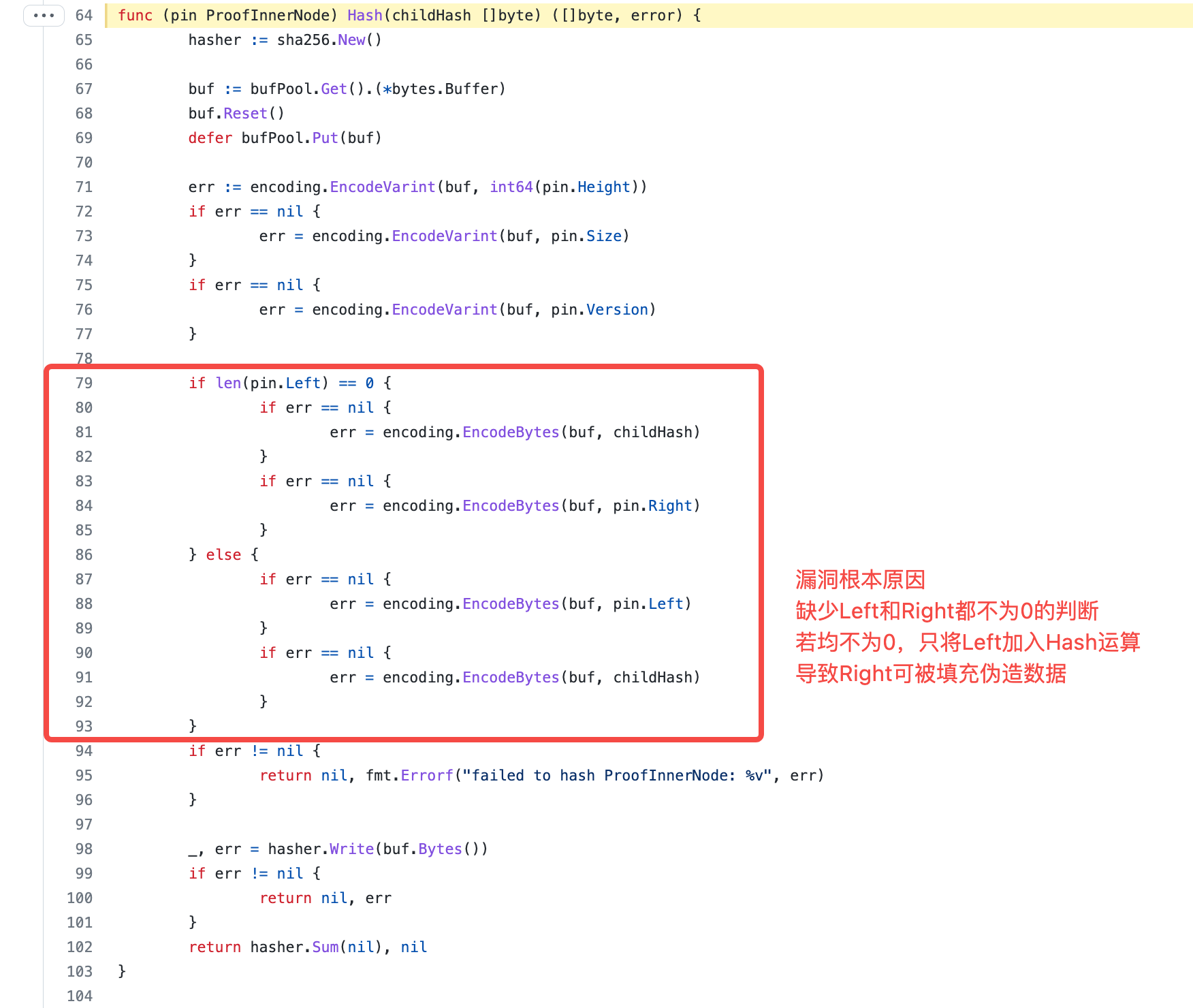The image size is (1193, 1008).
Task: Click the else keyword on line 86
Action: [223, 554]
